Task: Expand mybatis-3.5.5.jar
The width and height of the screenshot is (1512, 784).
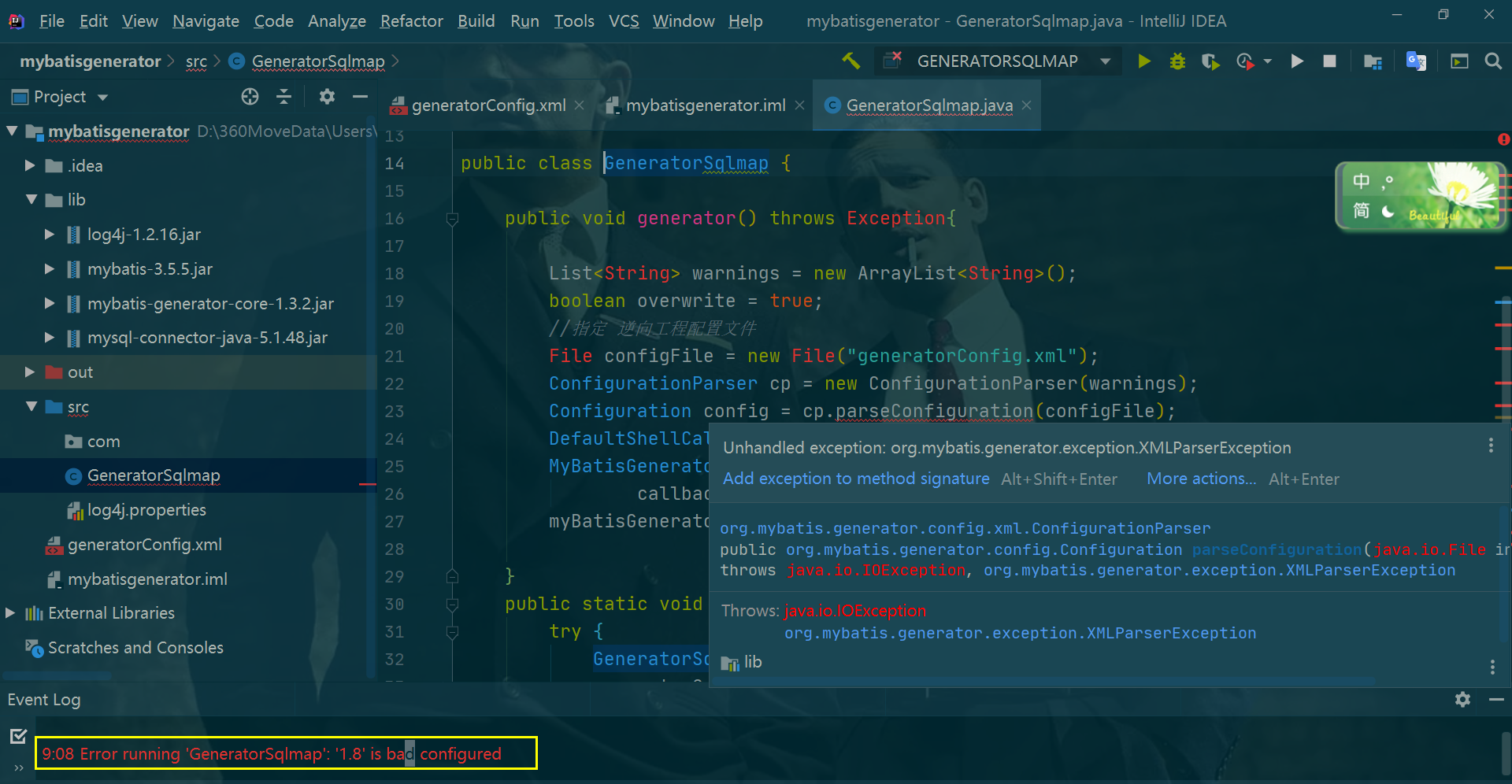Action: (50, 268)
